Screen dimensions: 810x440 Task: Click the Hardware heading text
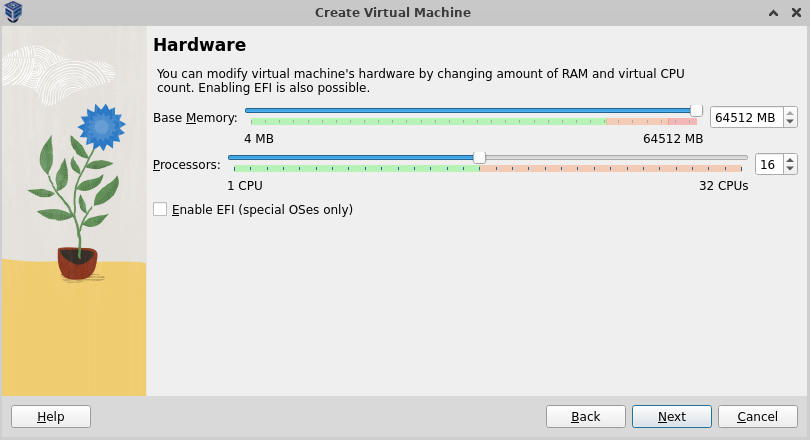199,45
